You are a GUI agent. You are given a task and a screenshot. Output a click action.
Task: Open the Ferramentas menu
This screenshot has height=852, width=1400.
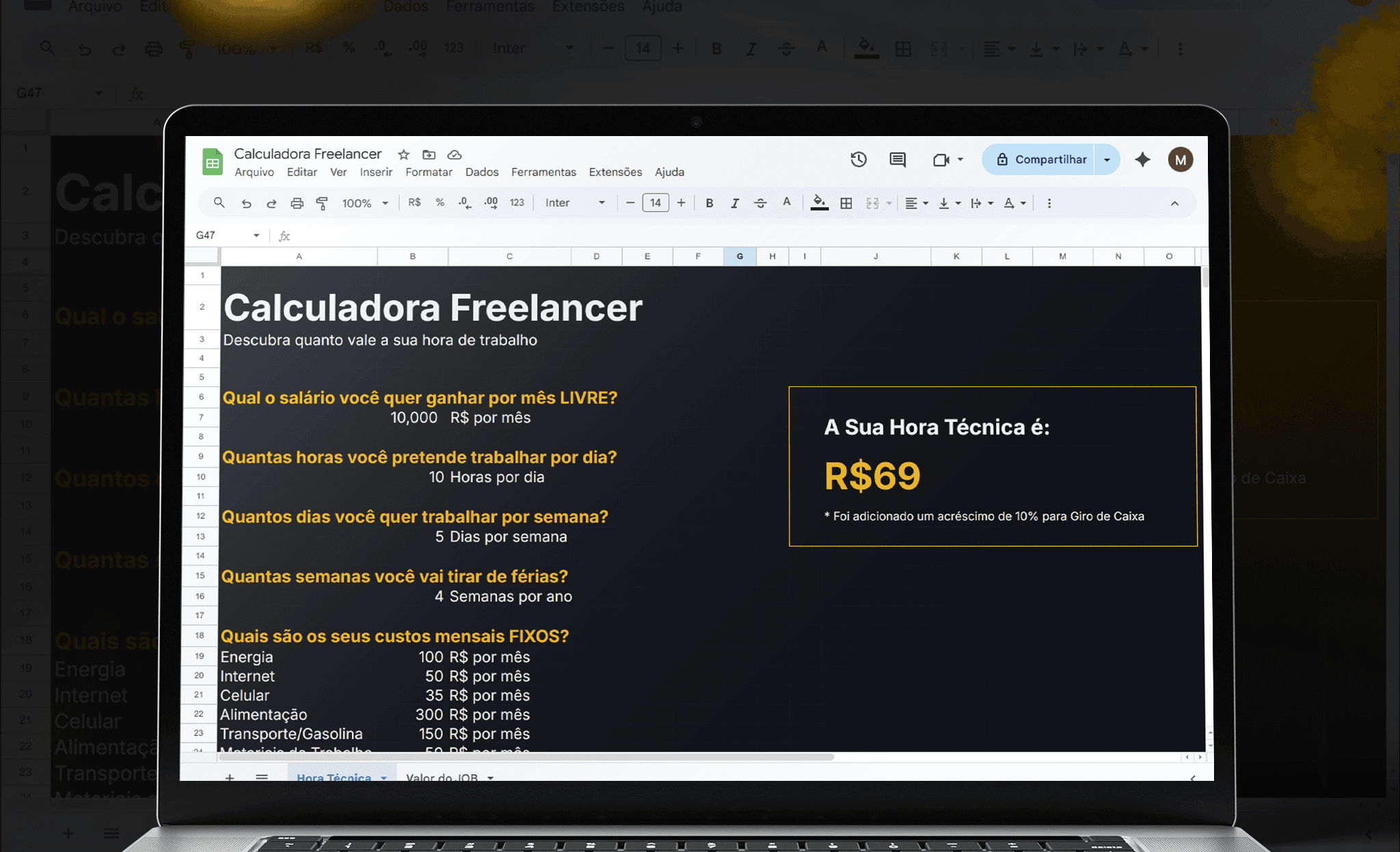(x=543, y=172)
